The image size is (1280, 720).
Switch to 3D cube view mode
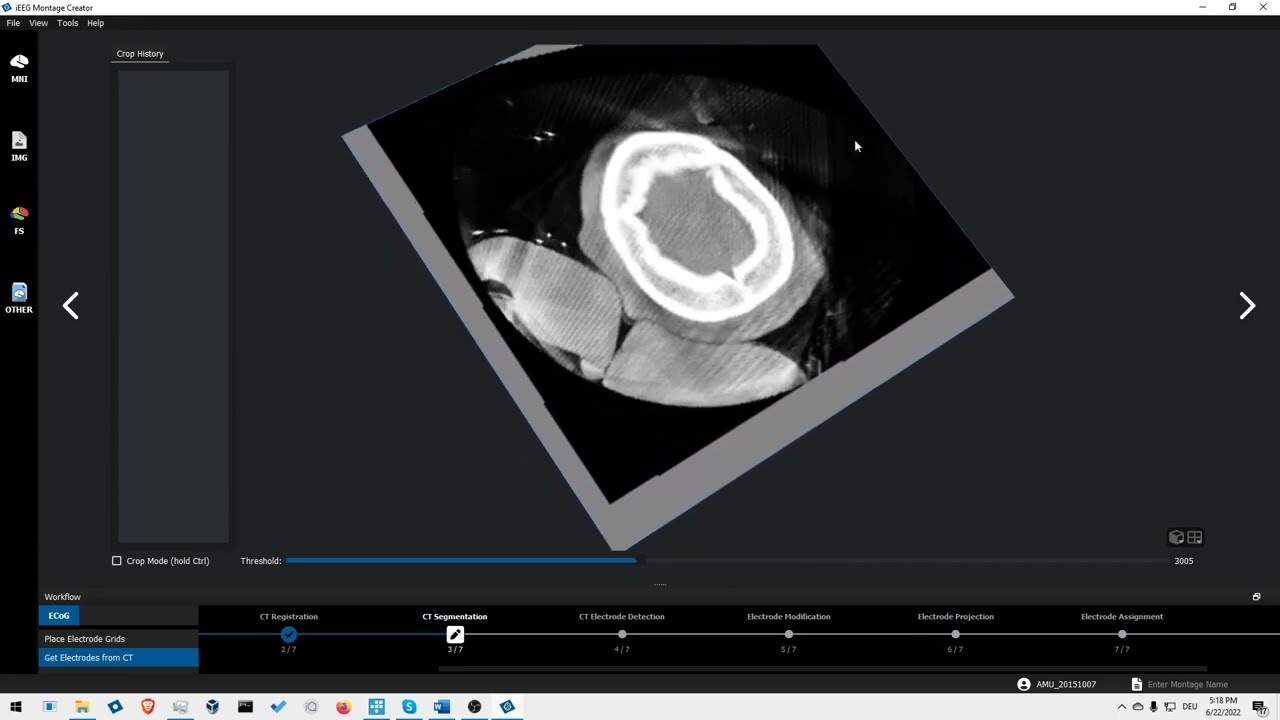coord(1177,537)
